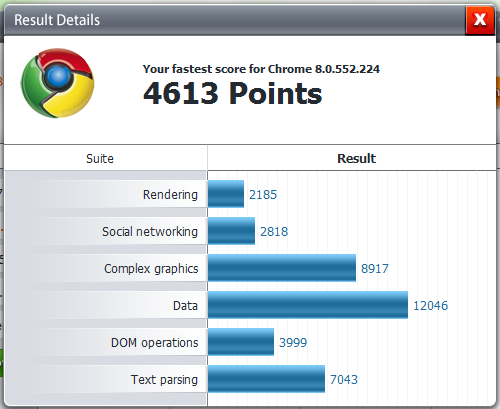Image resolution: width=500 pixels, height=409 pixels.
Task: Select the Rendering suite label
Action: tap(170, 194)
